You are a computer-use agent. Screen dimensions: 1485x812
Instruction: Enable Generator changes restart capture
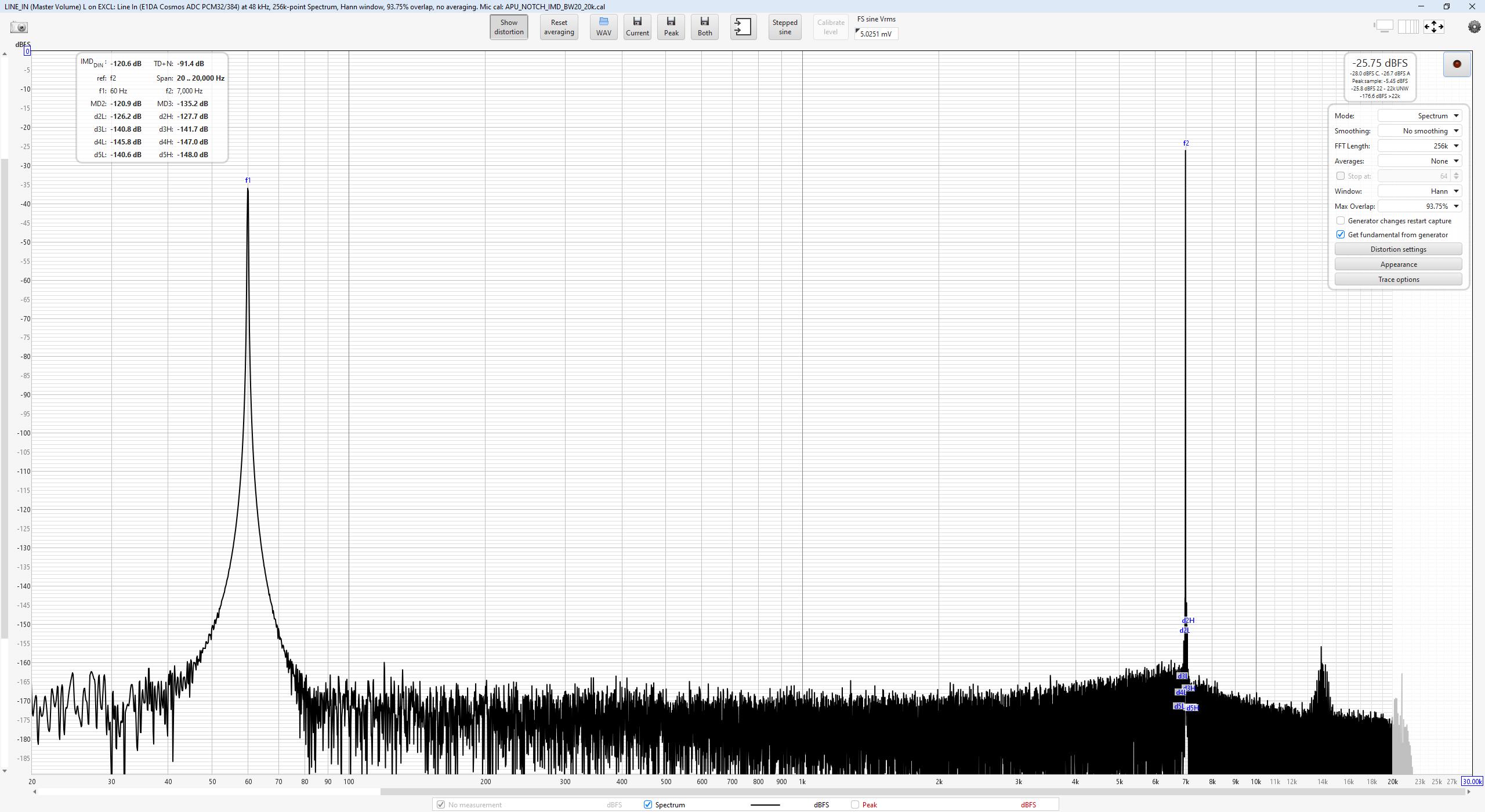(1340, 221)
